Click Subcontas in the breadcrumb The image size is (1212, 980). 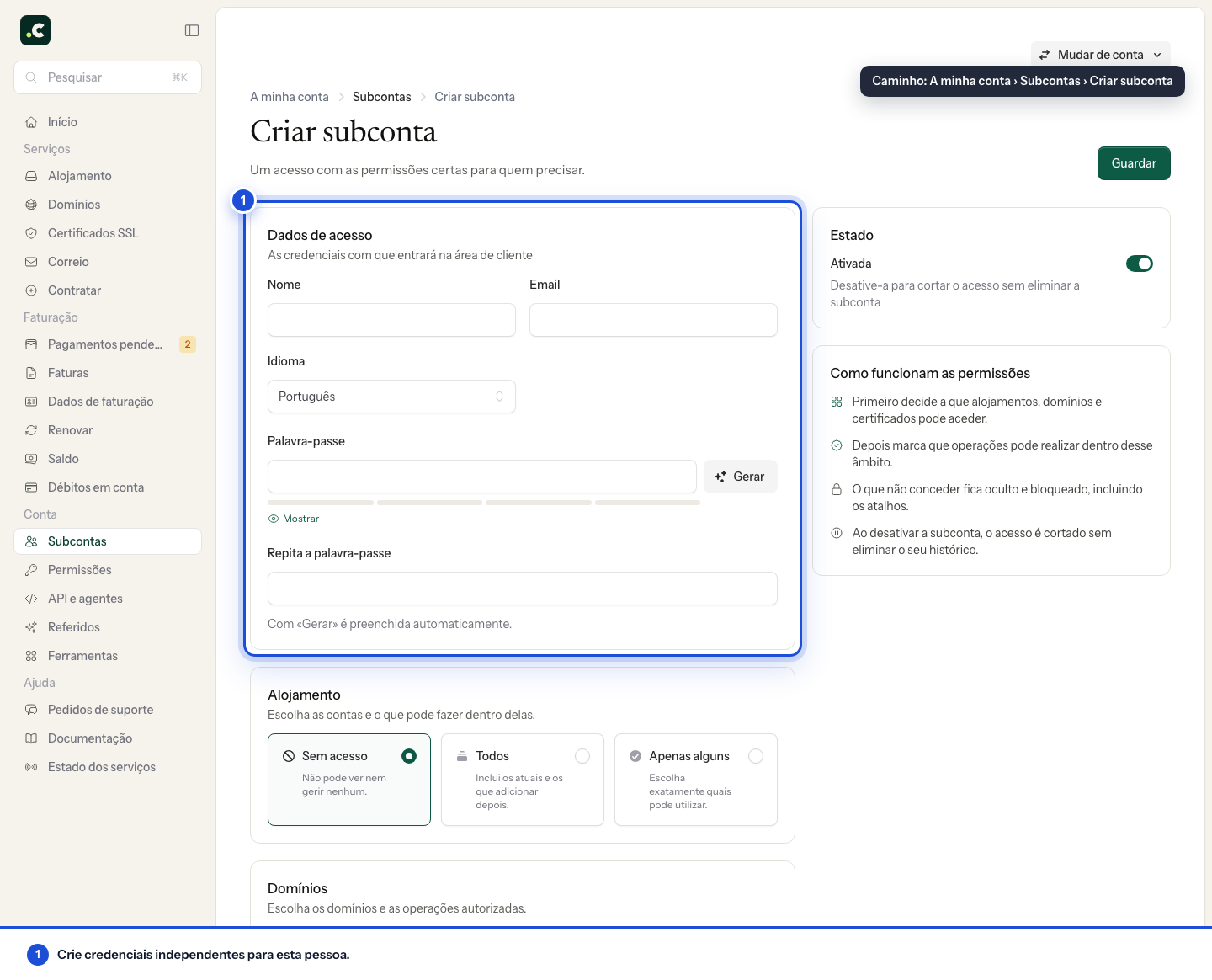pos(382,97)
